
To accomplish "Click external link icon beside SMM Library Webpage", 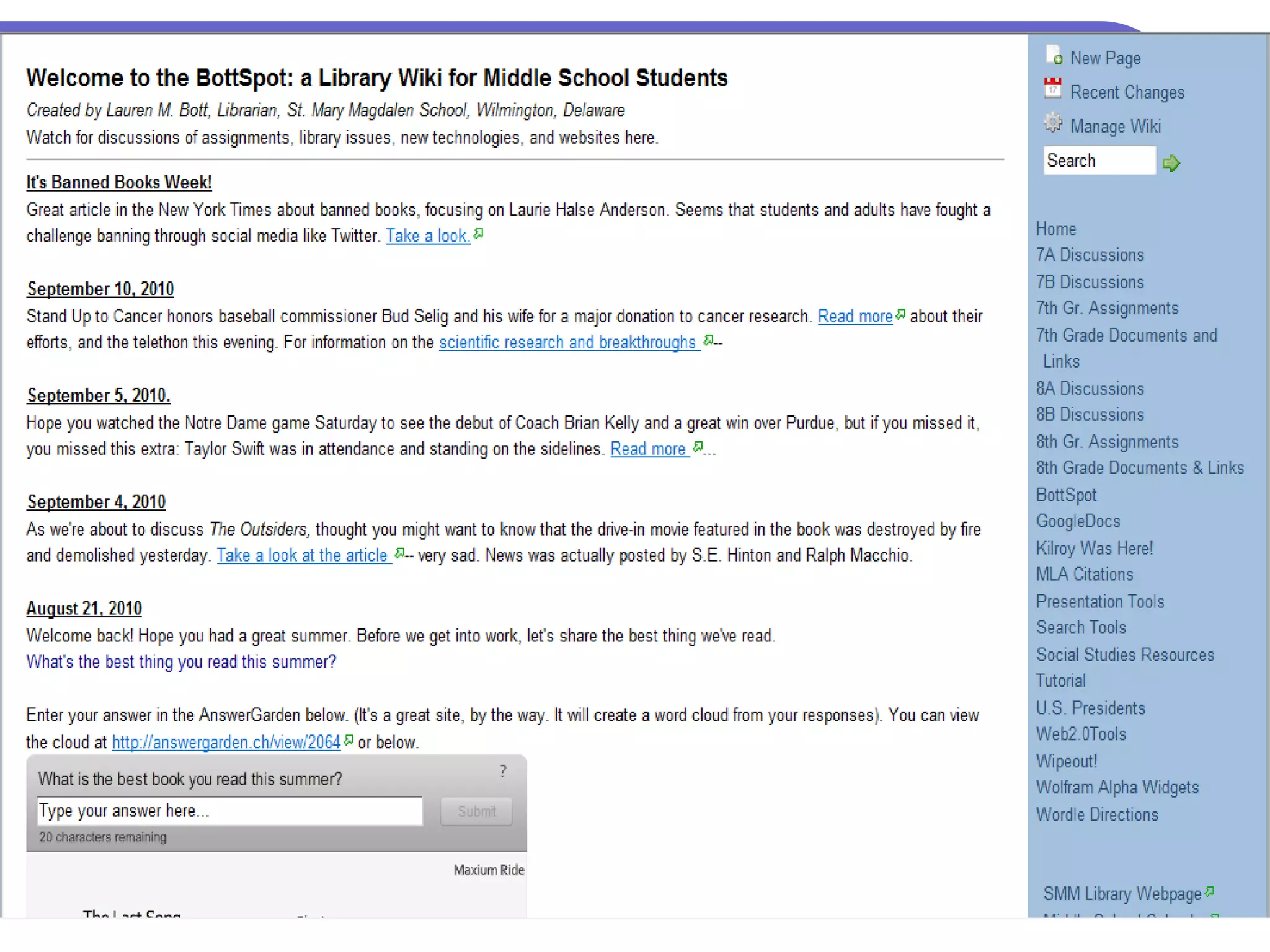I will coord(1209,892).
